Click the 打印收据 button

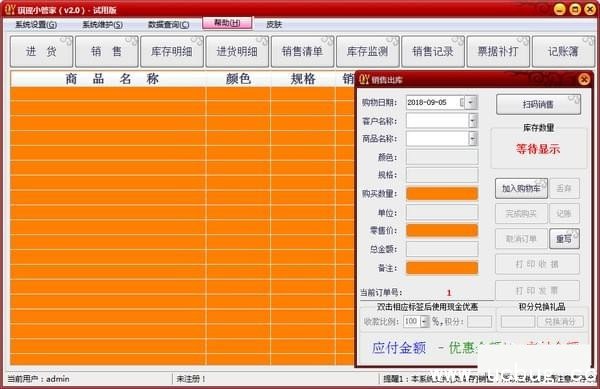(537, 264)
